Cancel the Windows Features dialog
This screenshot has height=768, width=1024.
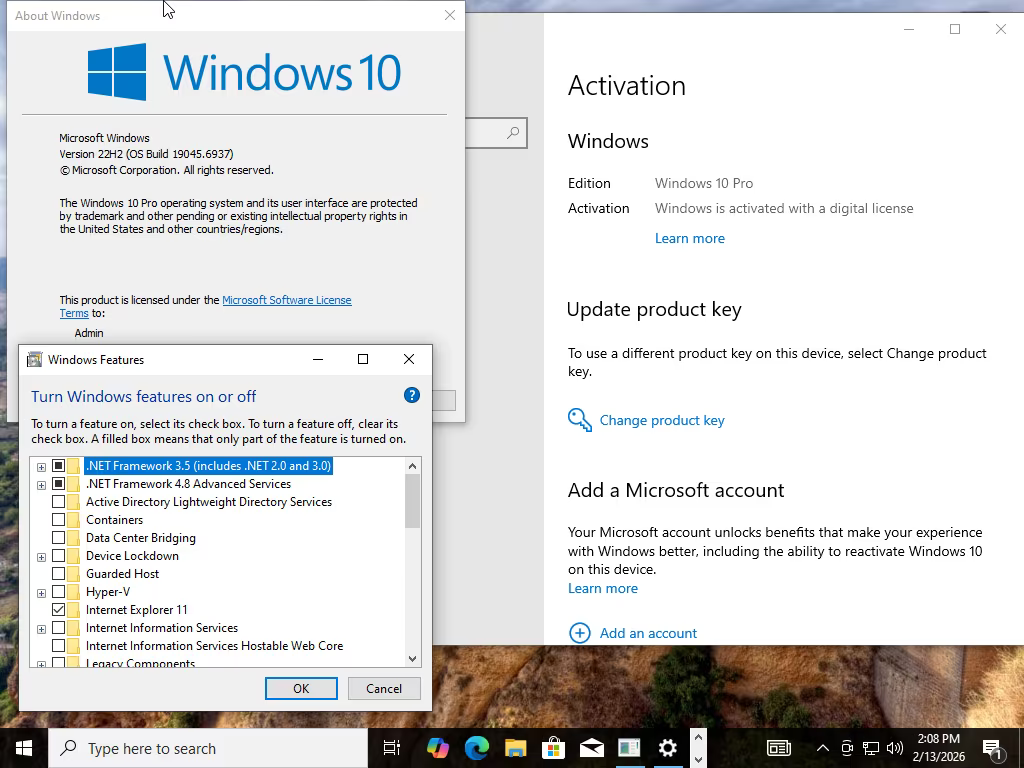[x=384, y=688]
